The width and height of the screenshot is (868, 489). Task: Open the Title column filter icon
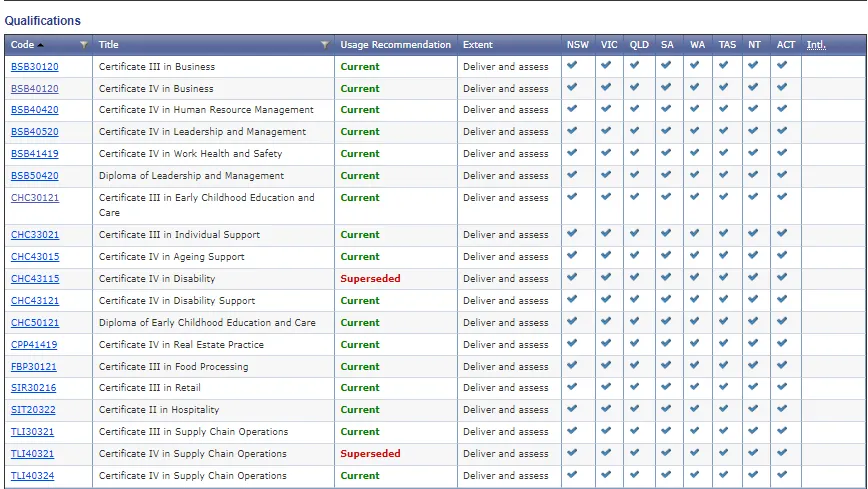(x=325, y=45)
